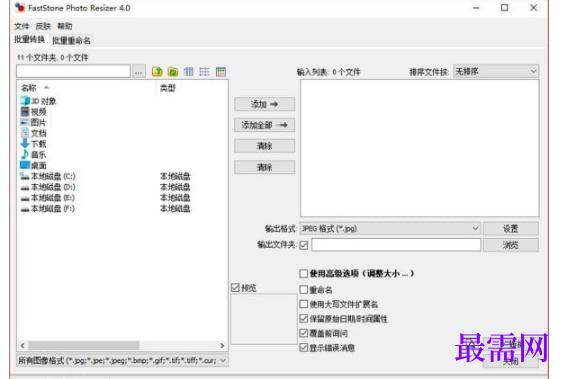Toggle the 输出文件夹 checkbox
Screen dimensions: 567x379
tap(304, 245)
